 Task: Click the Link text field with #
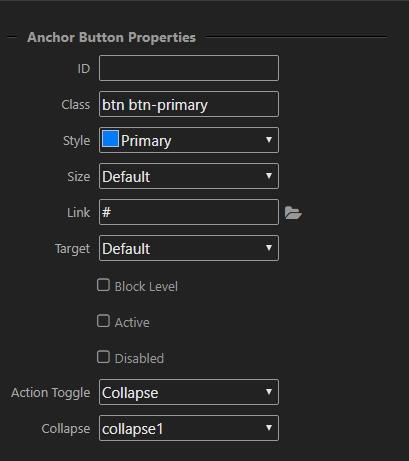(x=189, y=212)
